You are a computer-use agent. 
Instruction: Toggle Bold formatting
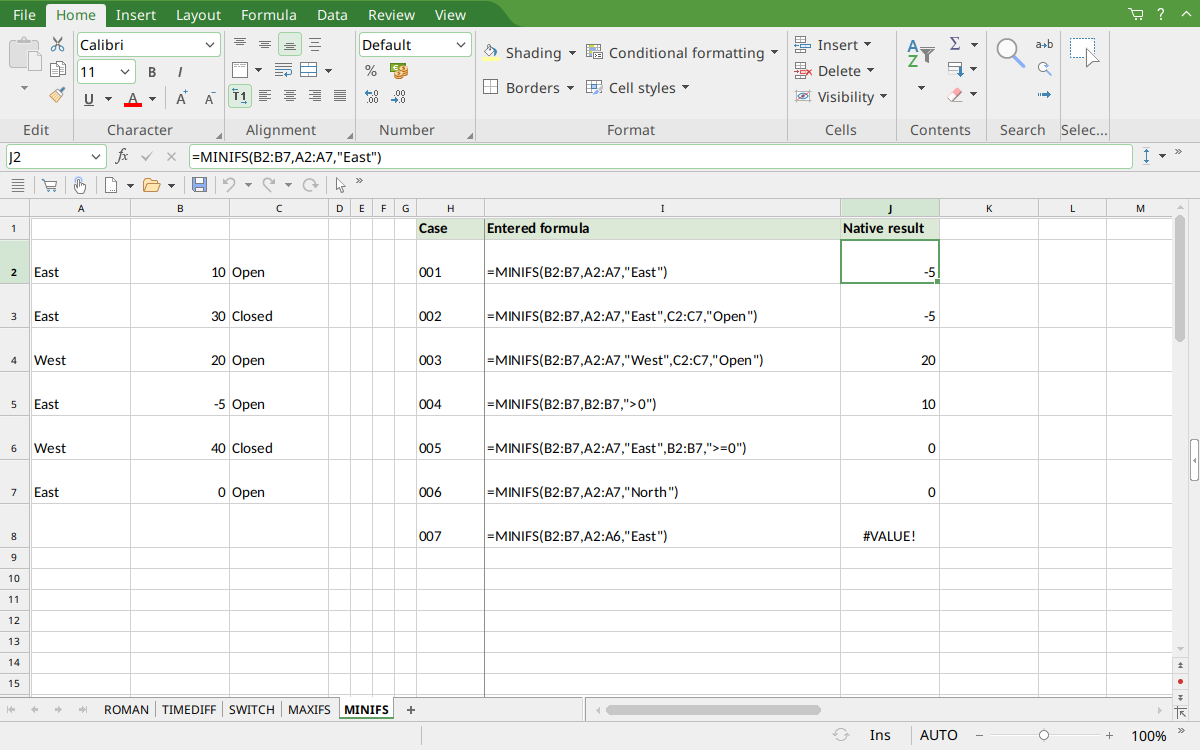point(152,72)
